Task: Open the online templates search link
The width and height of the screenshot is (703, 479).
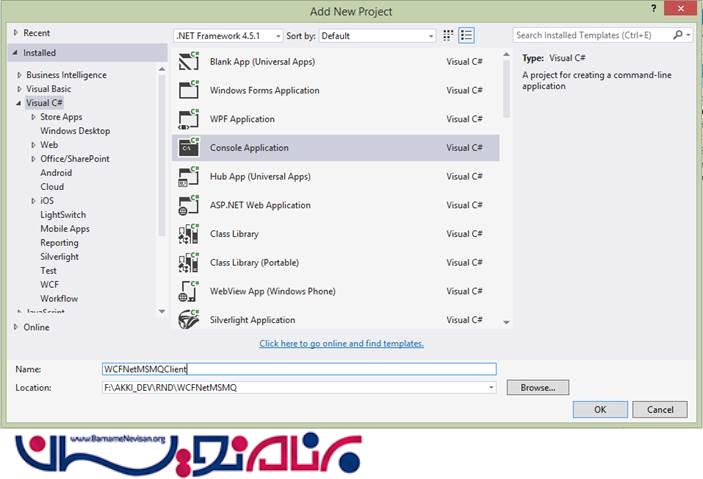Action: (x=341, y=343)
